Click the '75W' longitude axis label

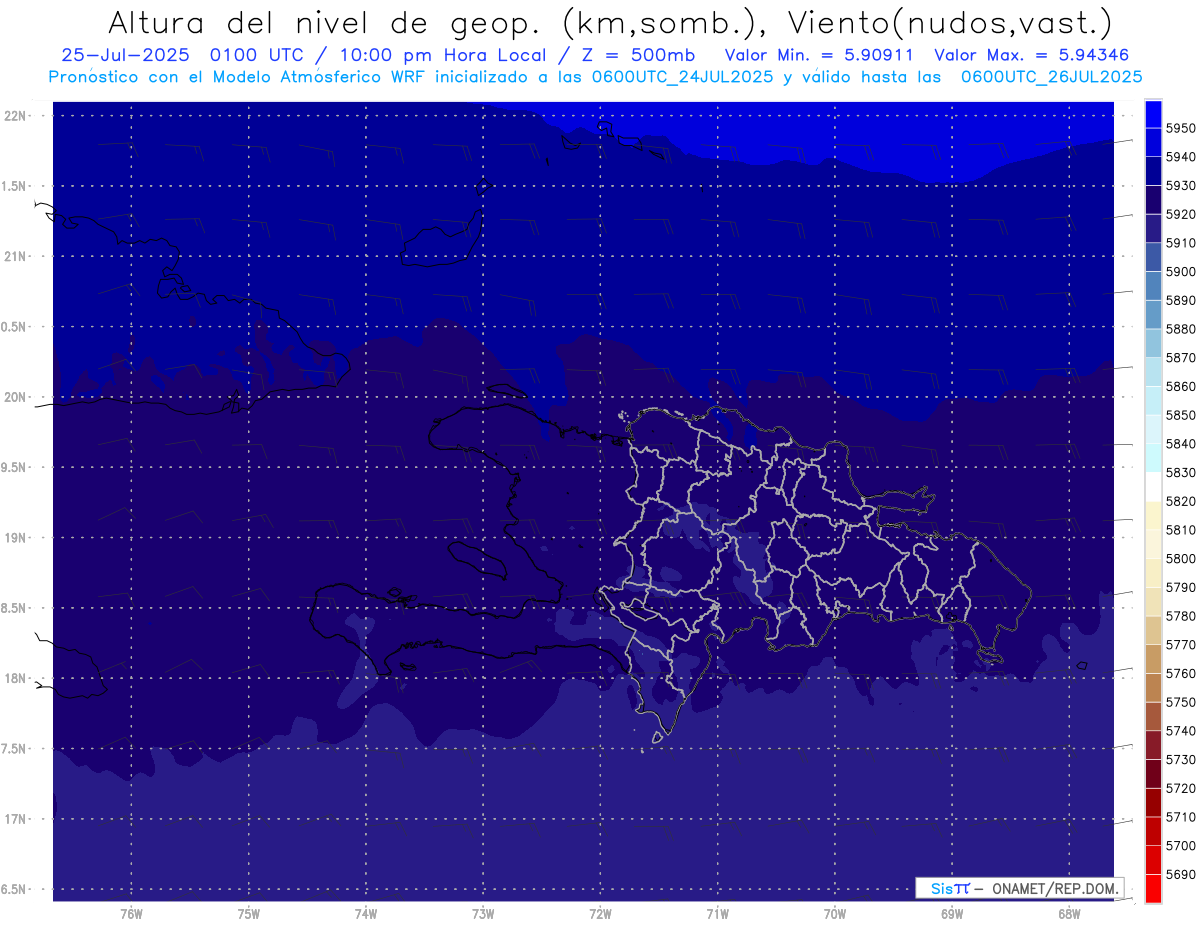249,914
